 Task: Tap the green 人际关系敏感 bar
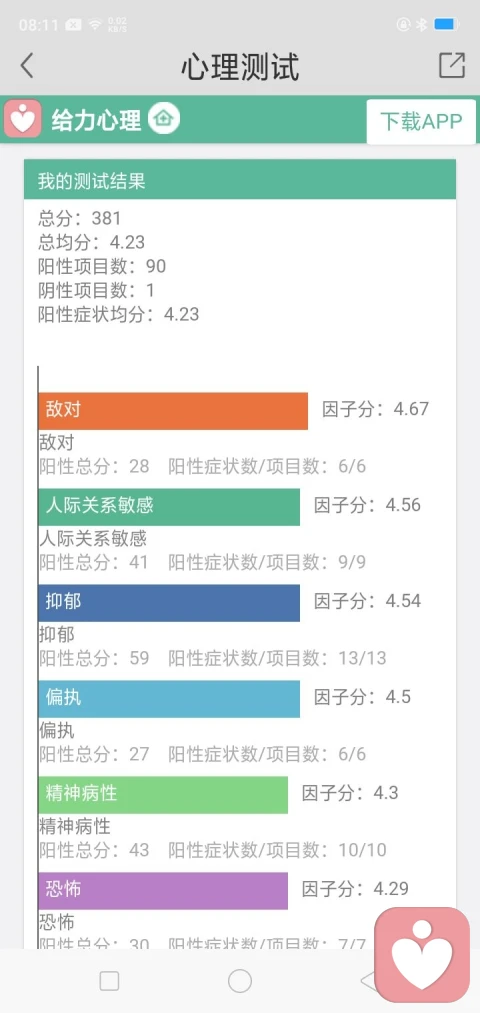tap(169, 506)
